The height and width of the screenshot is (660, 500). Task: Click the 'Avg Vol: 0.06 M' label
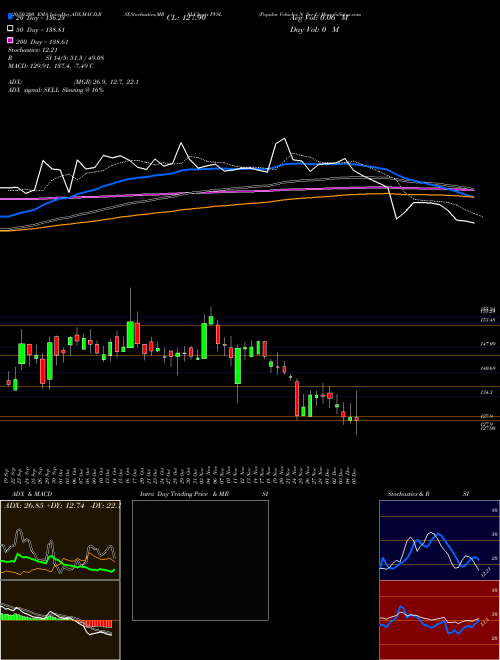(x=319, y=18)
